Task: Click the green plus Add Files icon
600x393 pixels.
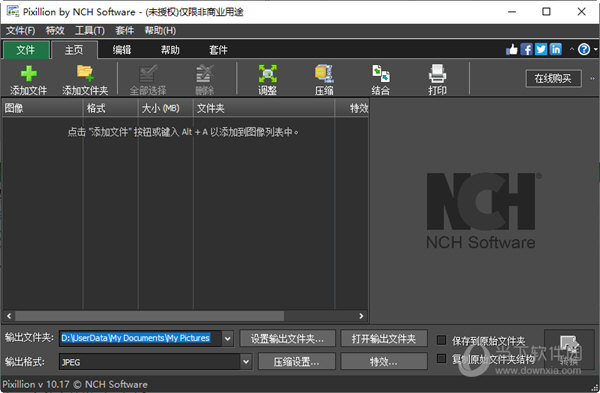Action: [x=29, y=73]
